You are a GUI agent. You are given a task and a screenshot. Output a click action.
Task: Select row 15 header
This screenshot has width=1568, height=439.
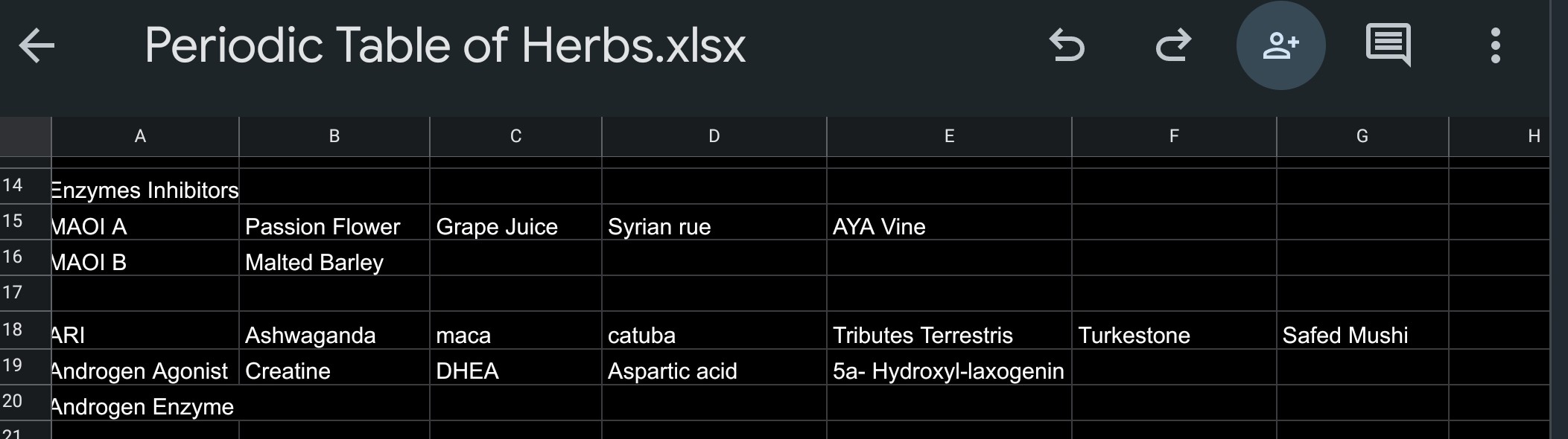pos(13,222)
